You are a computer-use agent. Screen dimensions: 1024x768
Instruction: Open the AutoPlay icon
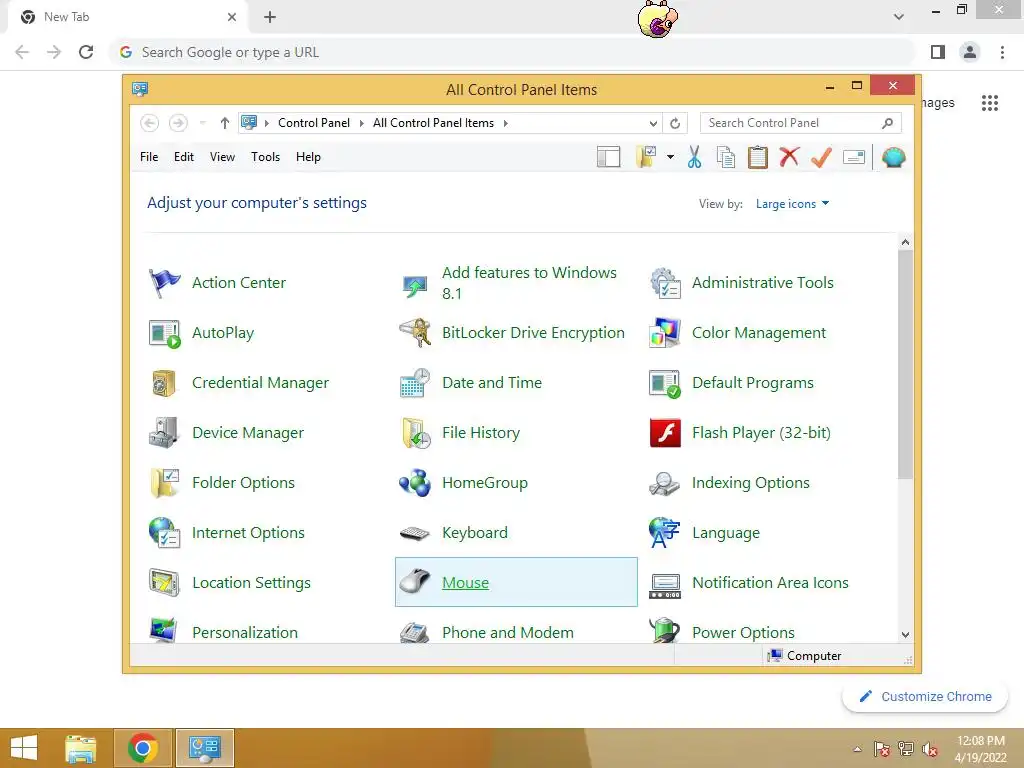pos(164,333)
